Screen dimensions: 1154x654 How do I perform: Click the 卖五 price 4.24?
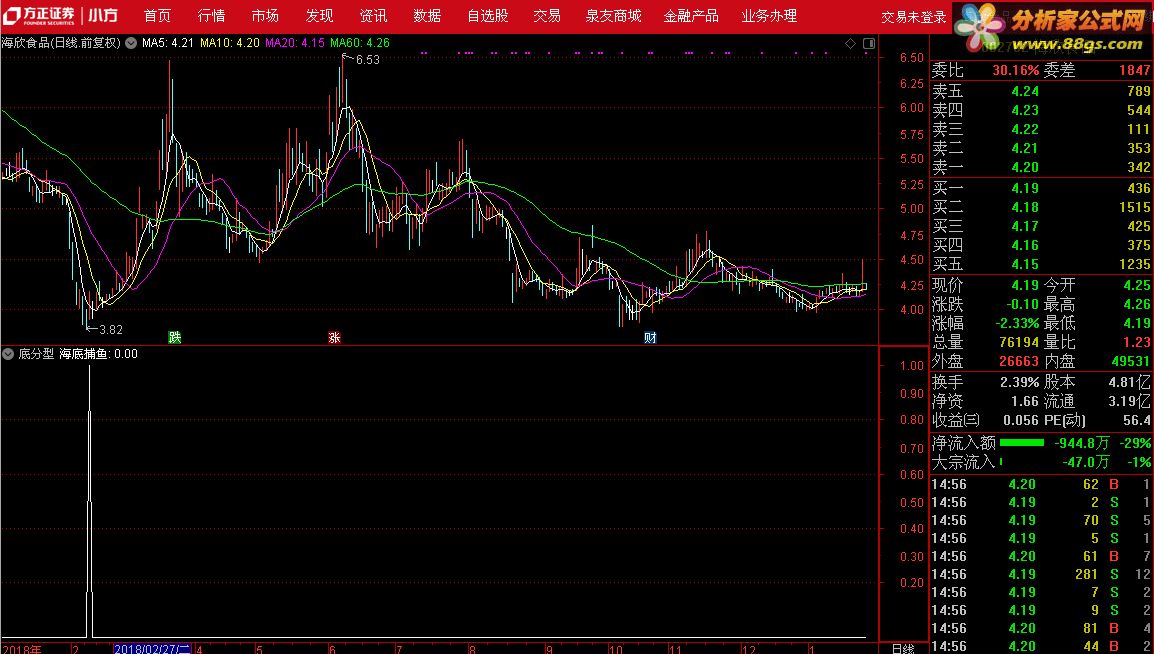(1024, 91)
